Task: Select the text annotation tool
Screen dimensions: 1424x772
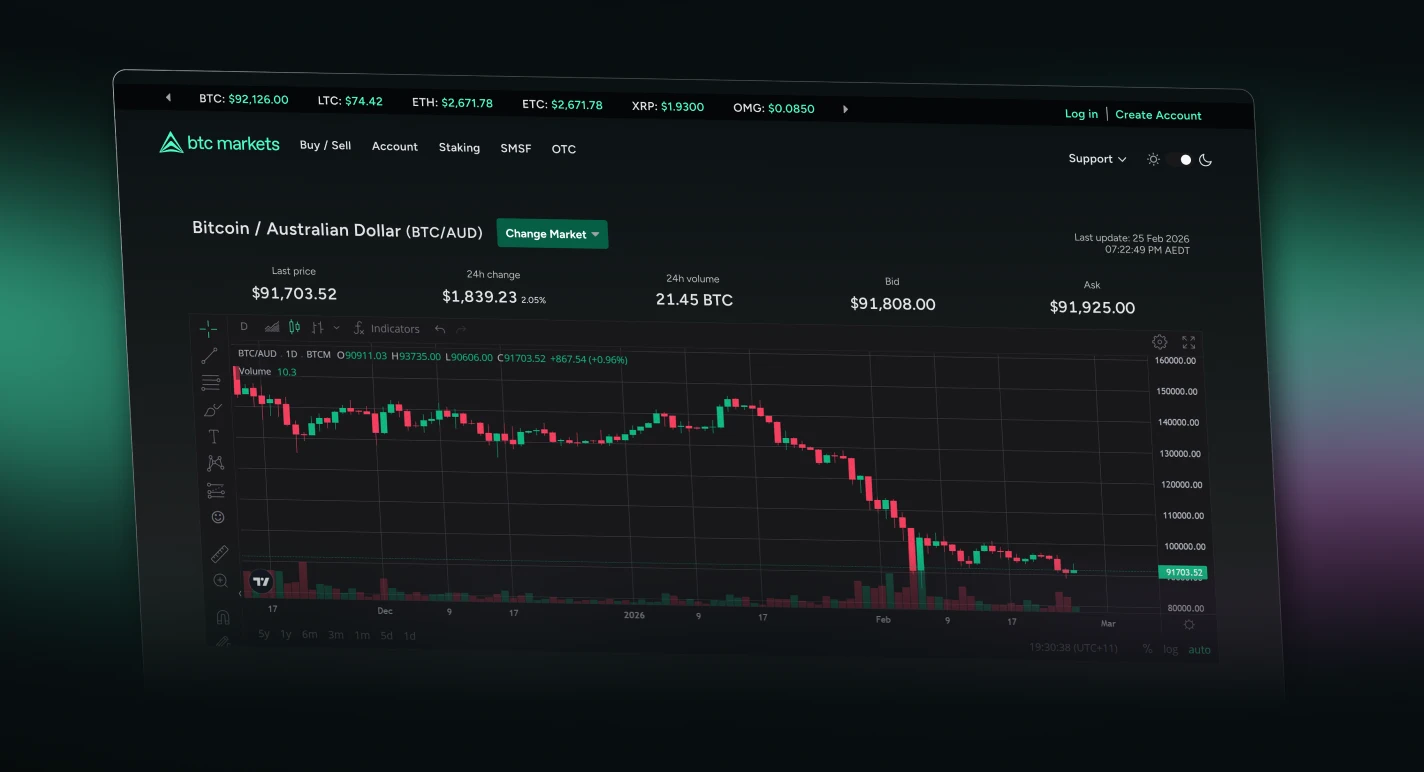Action: coord(213,436)
